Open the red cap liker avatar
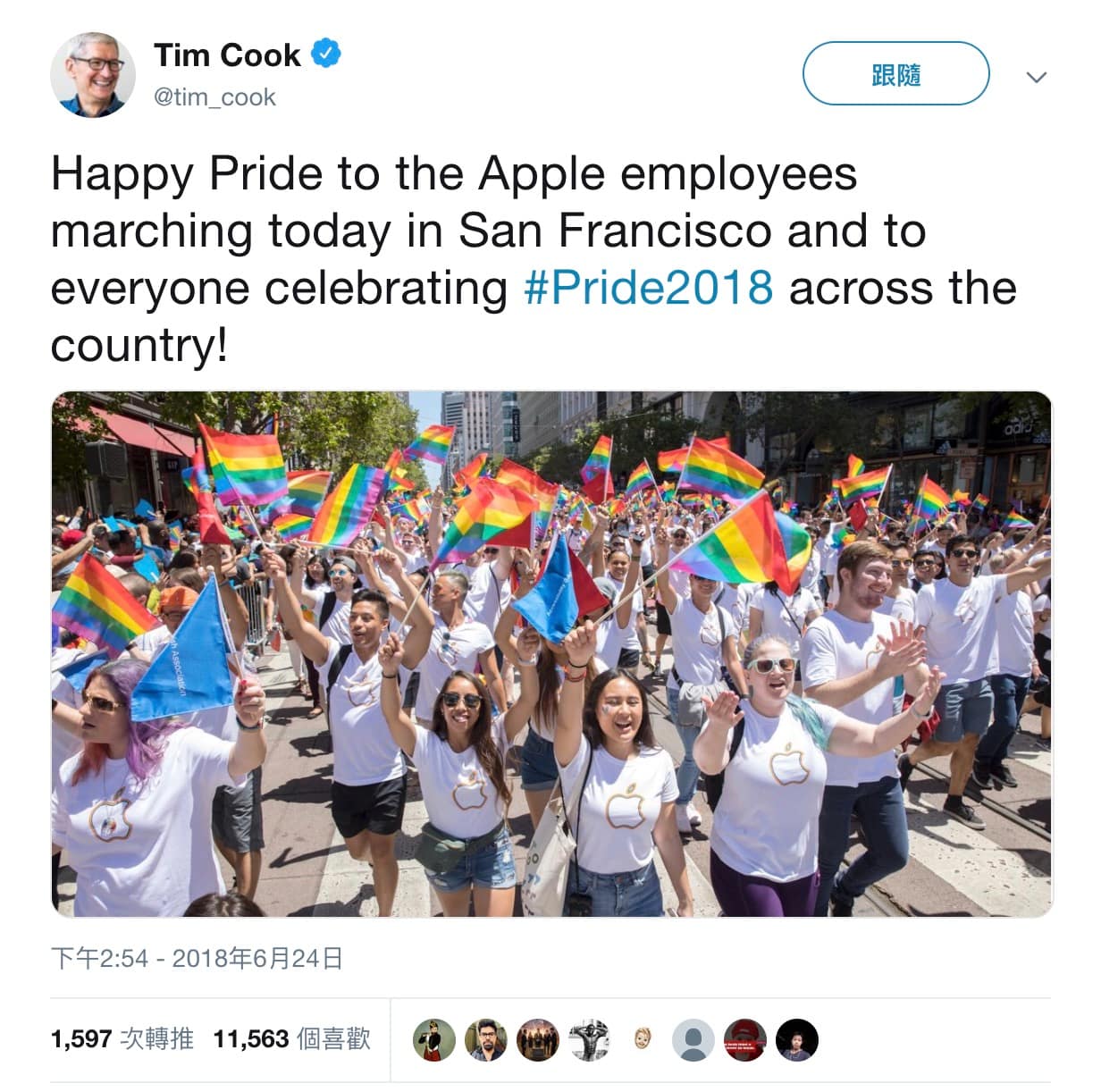The width and height of the screenshot is (1101, 1092). [x=745, y=1040]
